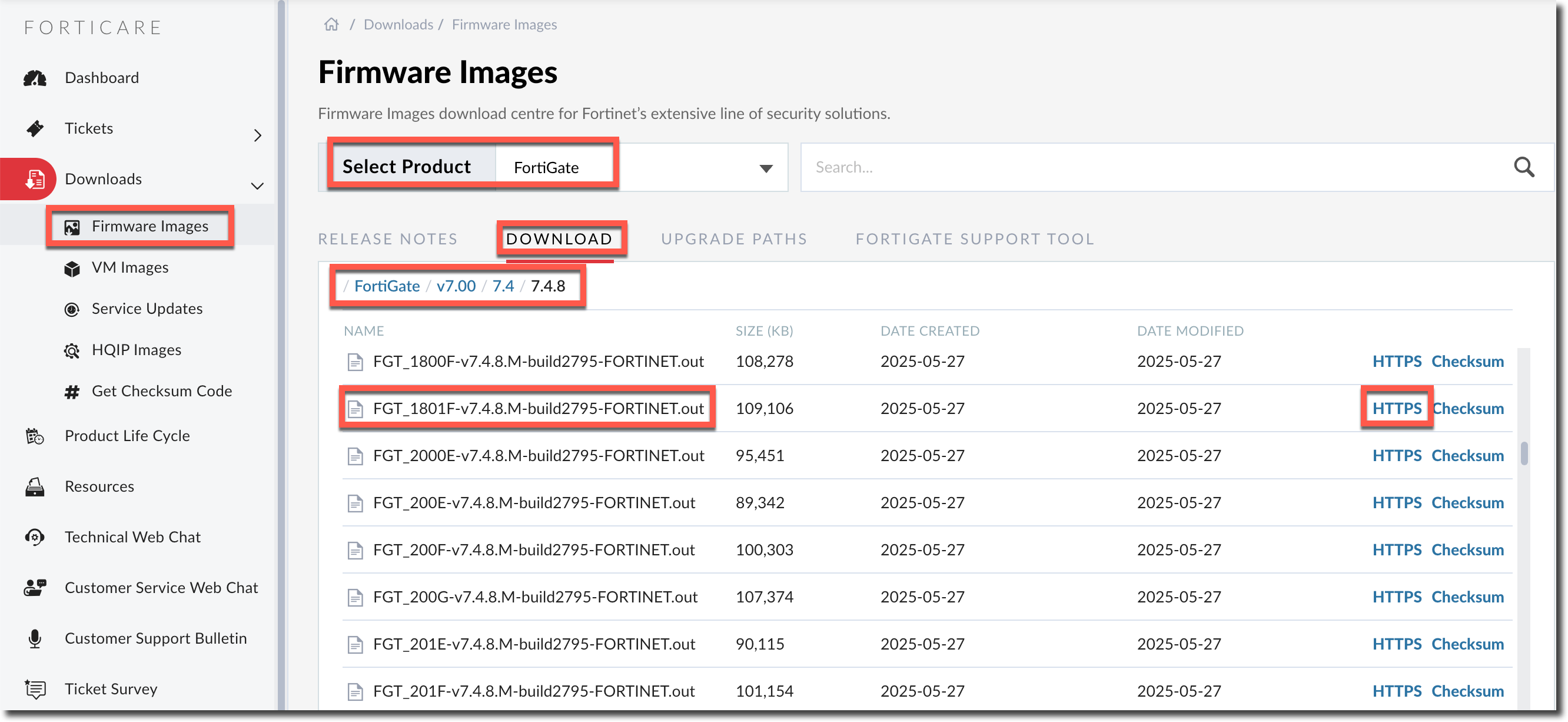1568x722 pixels.
Task: Click the Technical Web Chat headset icon
Action: click(x=35, y=537)
